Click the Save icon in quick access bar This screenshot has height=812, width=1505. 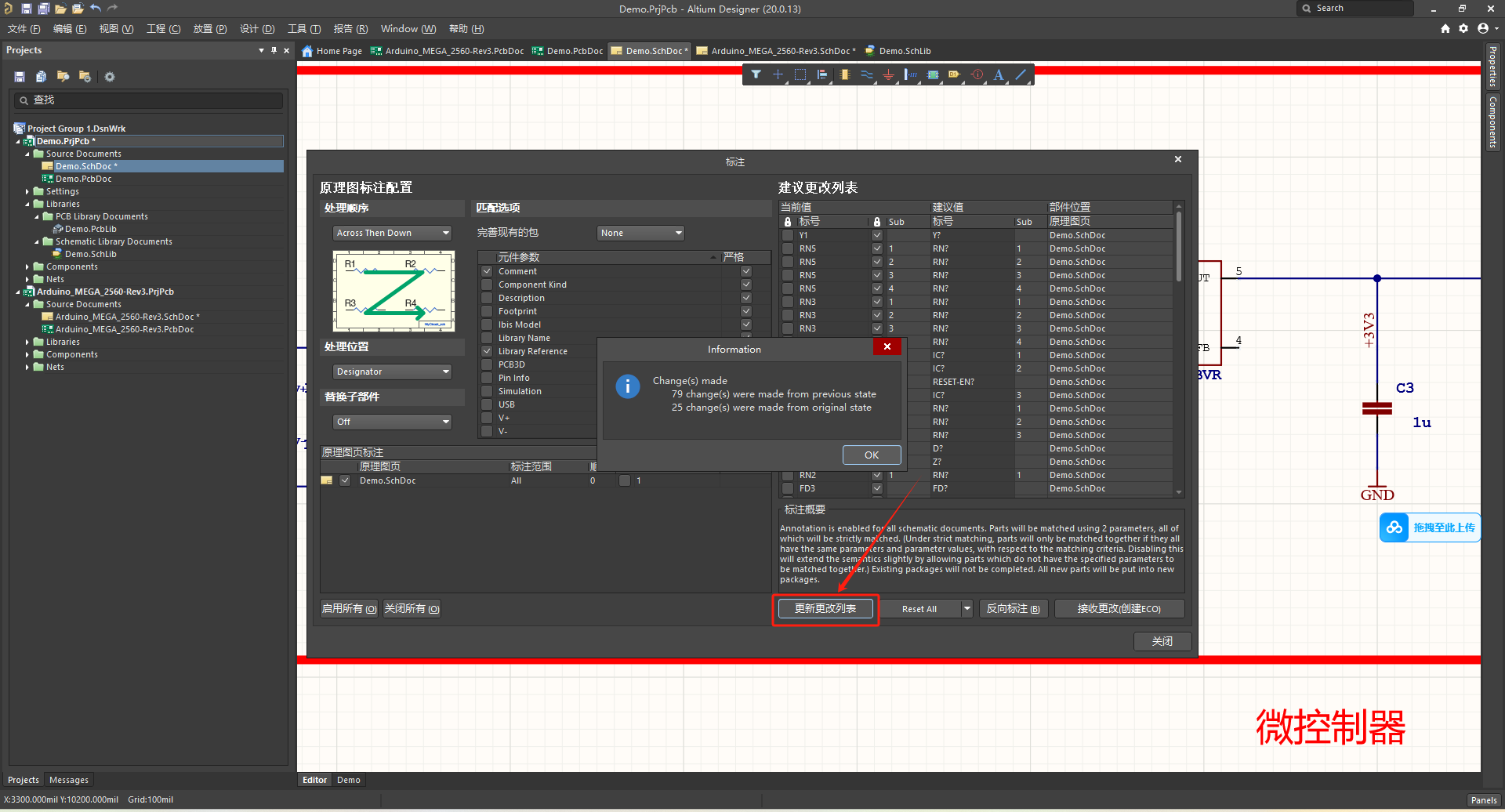point(26,9)
